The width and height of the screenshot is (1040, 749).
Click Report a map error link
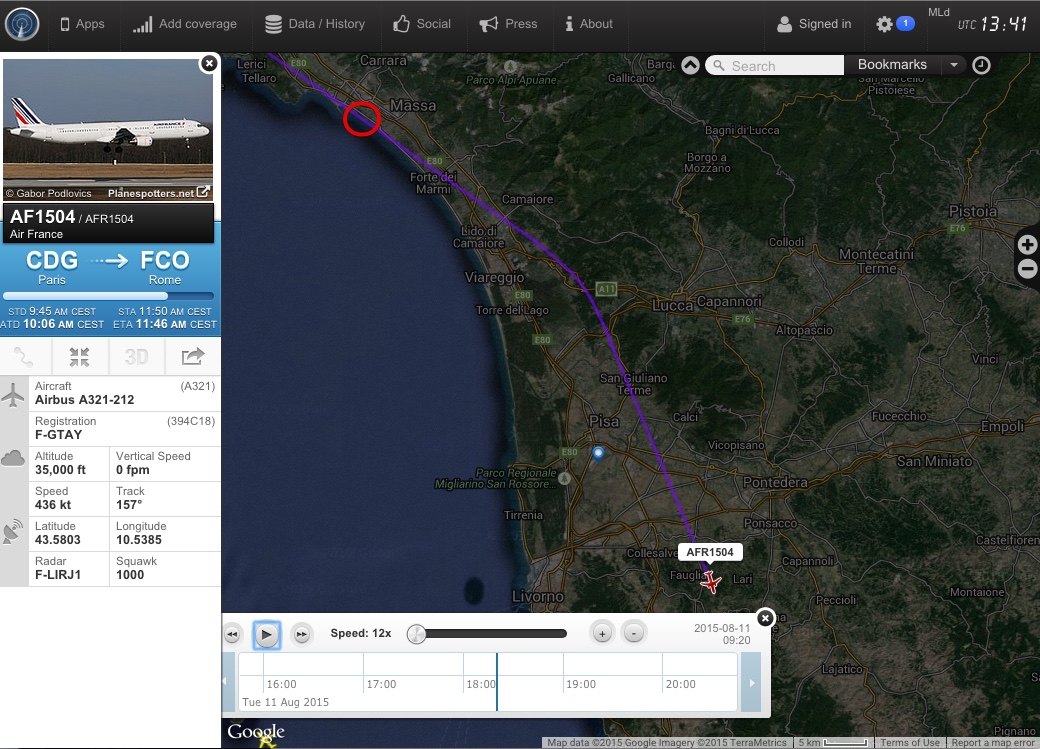coord(993,743)
